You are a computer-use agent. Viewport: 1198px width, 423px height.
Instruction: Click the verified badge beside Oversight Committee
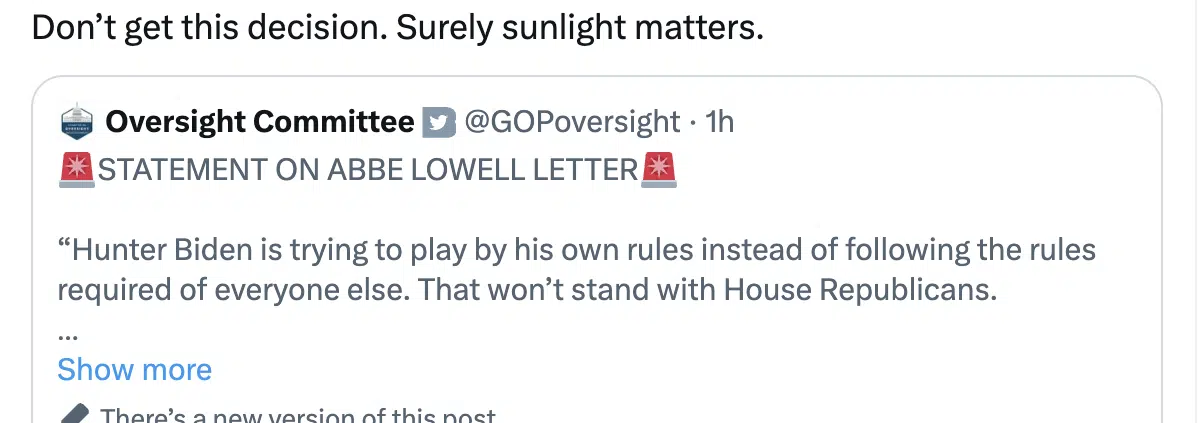coord(439,123)
